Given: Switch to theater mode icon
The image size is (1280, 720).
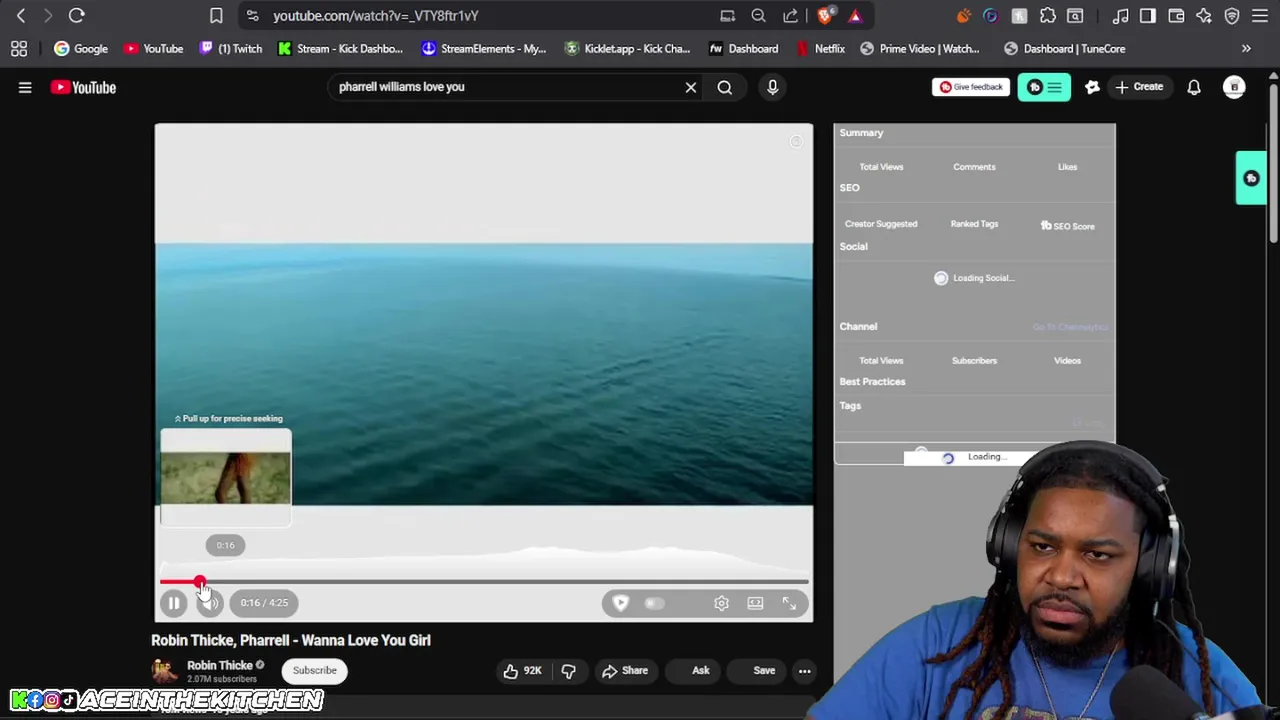Looking at the screenshot, I should (755, 603).
